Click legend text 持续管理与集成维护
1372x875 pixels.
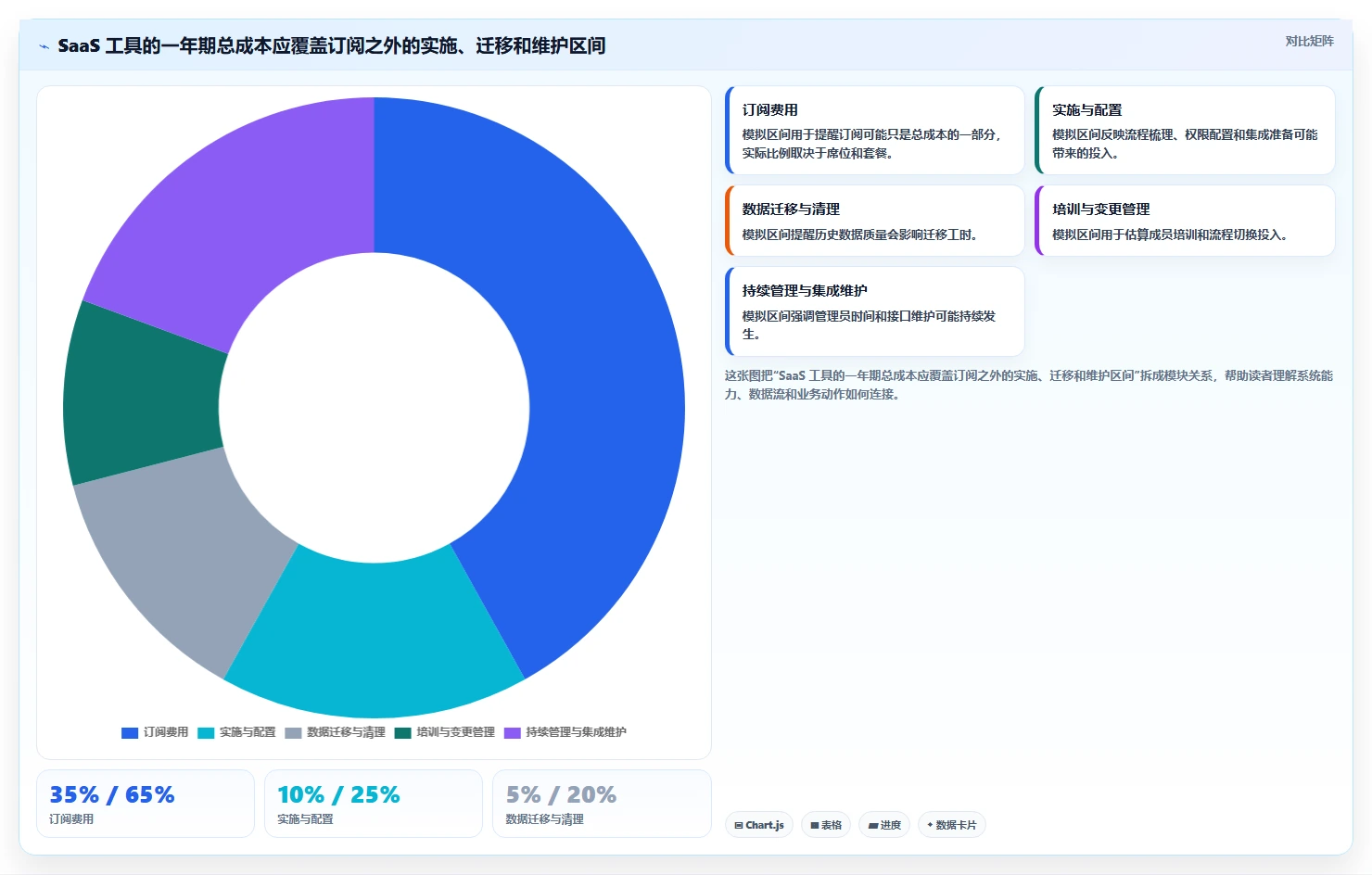[576, 732]
